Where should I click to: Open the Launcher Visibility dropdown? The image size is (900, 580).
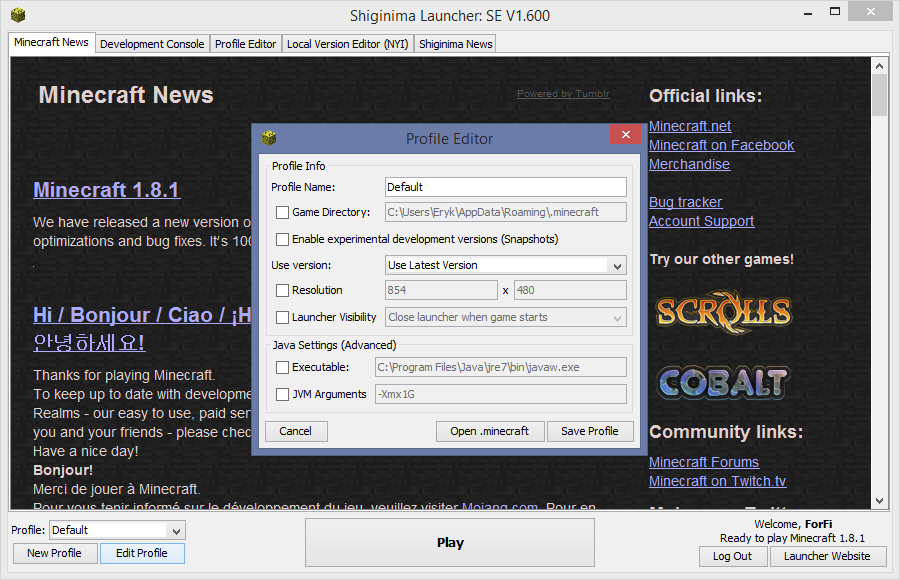[506, 317]
